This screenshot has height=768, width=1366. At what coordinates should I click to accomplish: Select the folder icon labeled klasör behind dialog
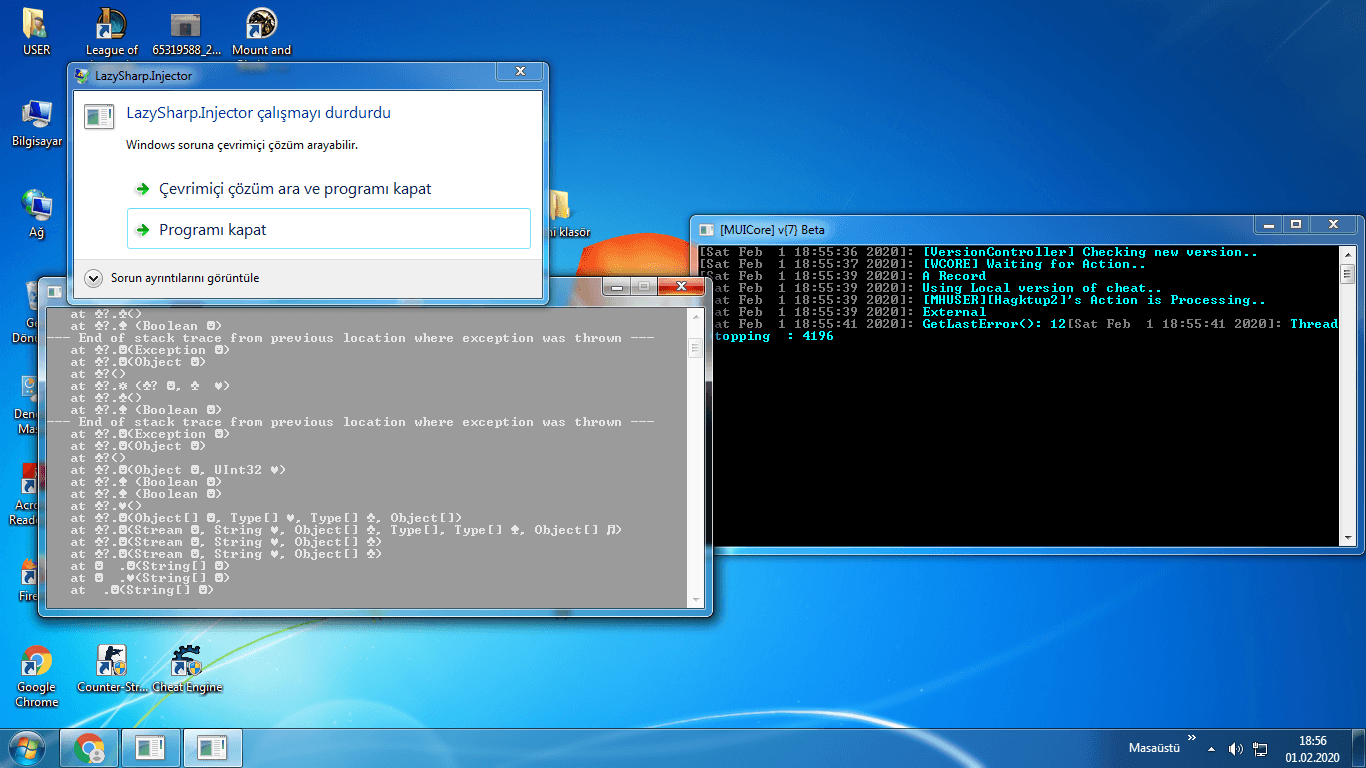pos(560,214)
